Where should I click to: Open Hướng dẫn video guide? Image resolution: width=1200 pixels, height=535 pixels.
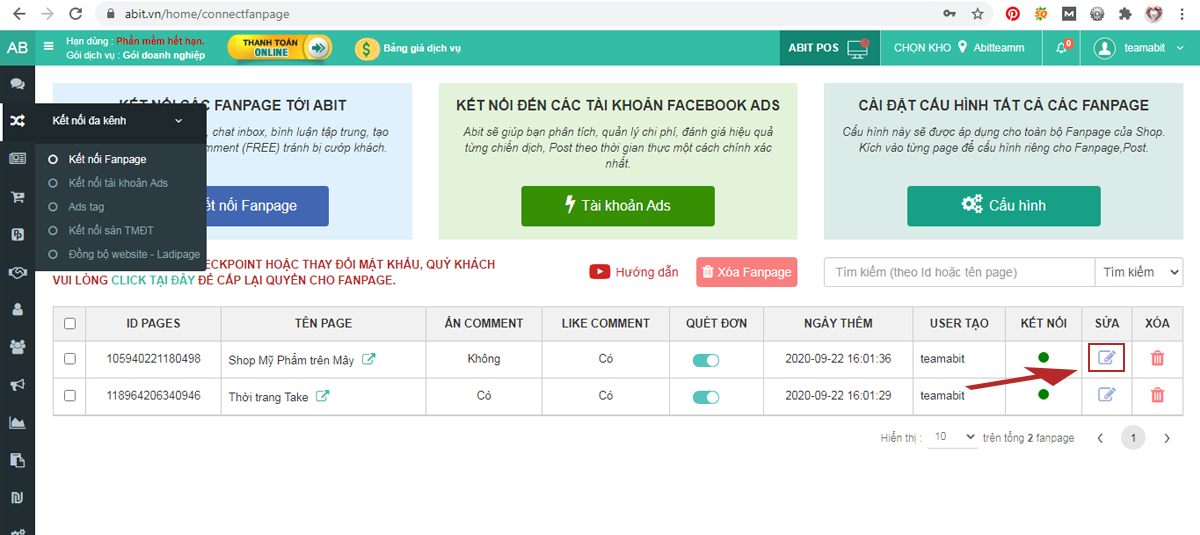tap(634, 272)
